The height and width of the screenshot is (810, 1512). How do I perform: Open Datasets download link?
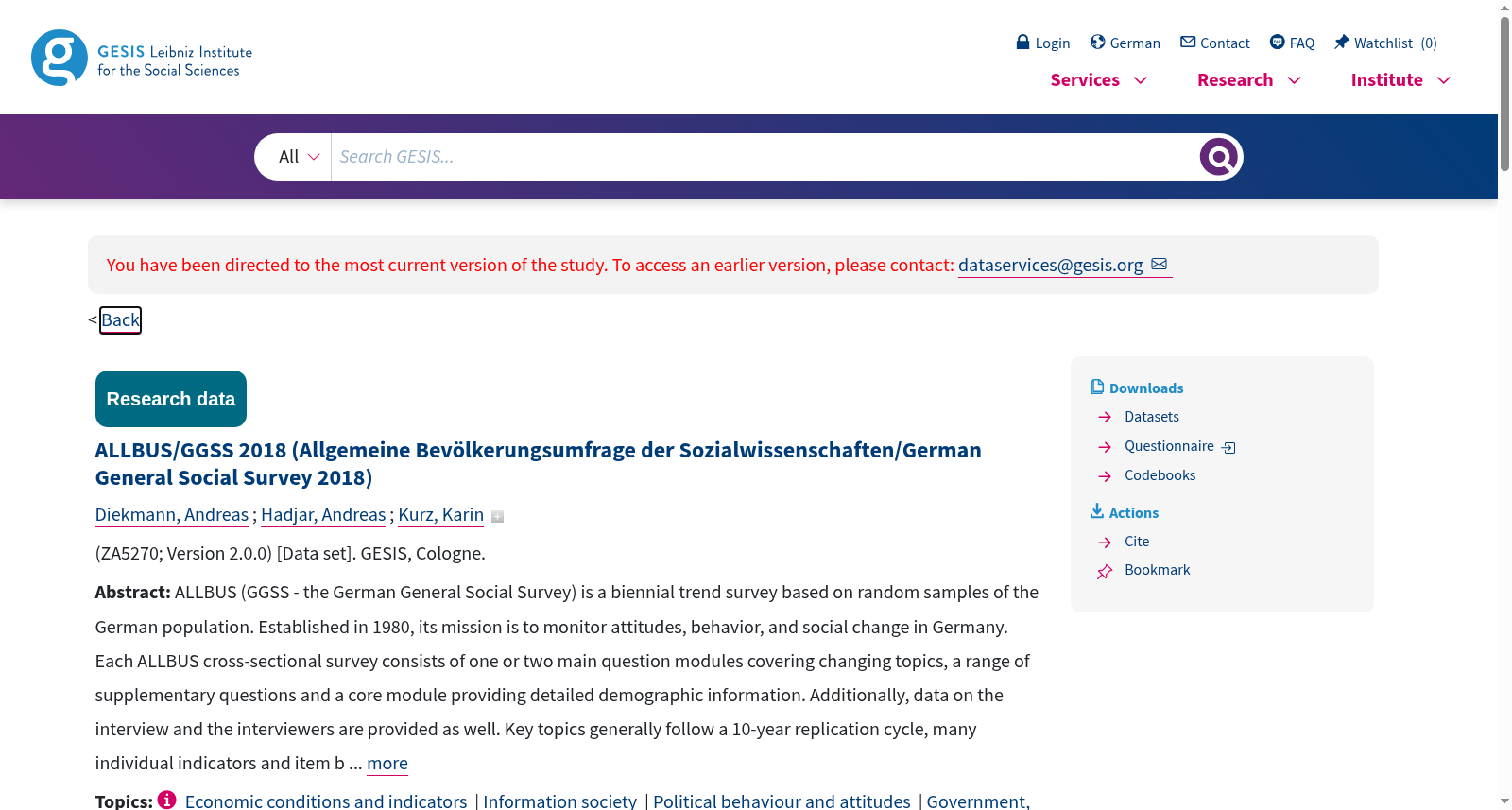[1152, 417]
